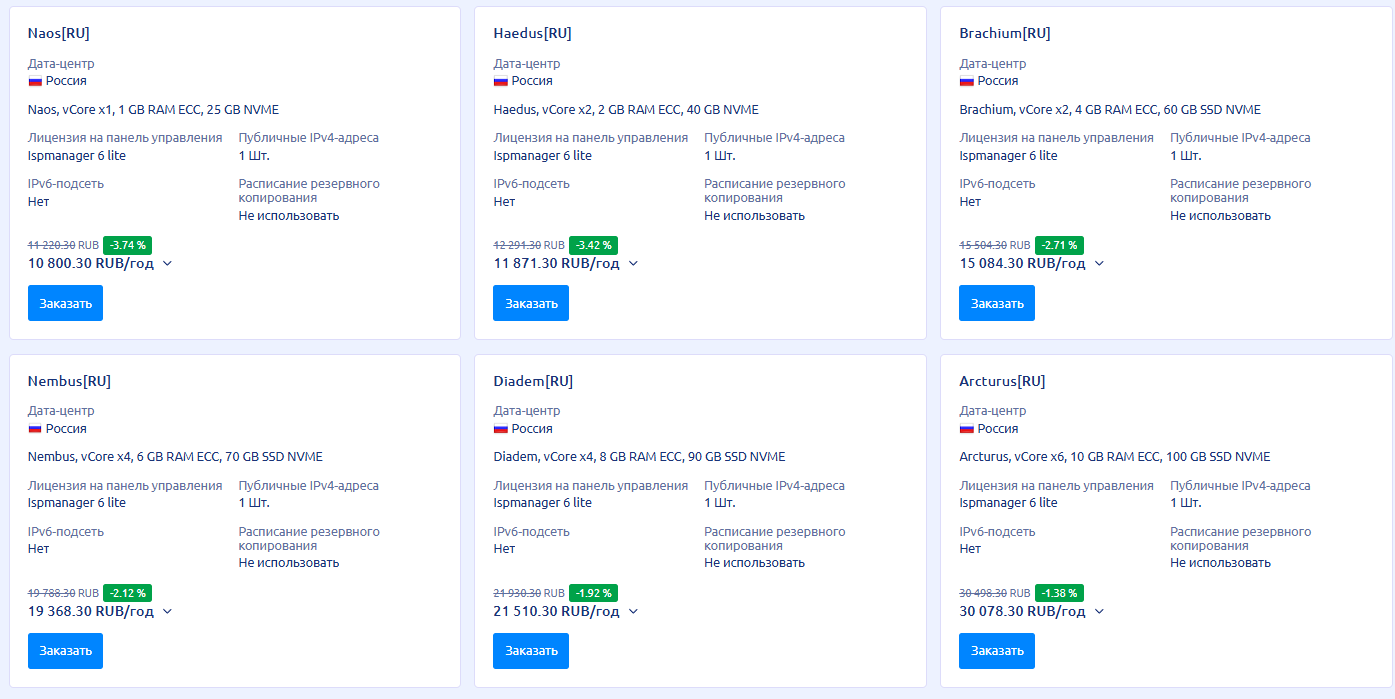Expand the price period dropdown on Diadem card
This screenshot has height=699, width=1395.
tap(631, 611)
